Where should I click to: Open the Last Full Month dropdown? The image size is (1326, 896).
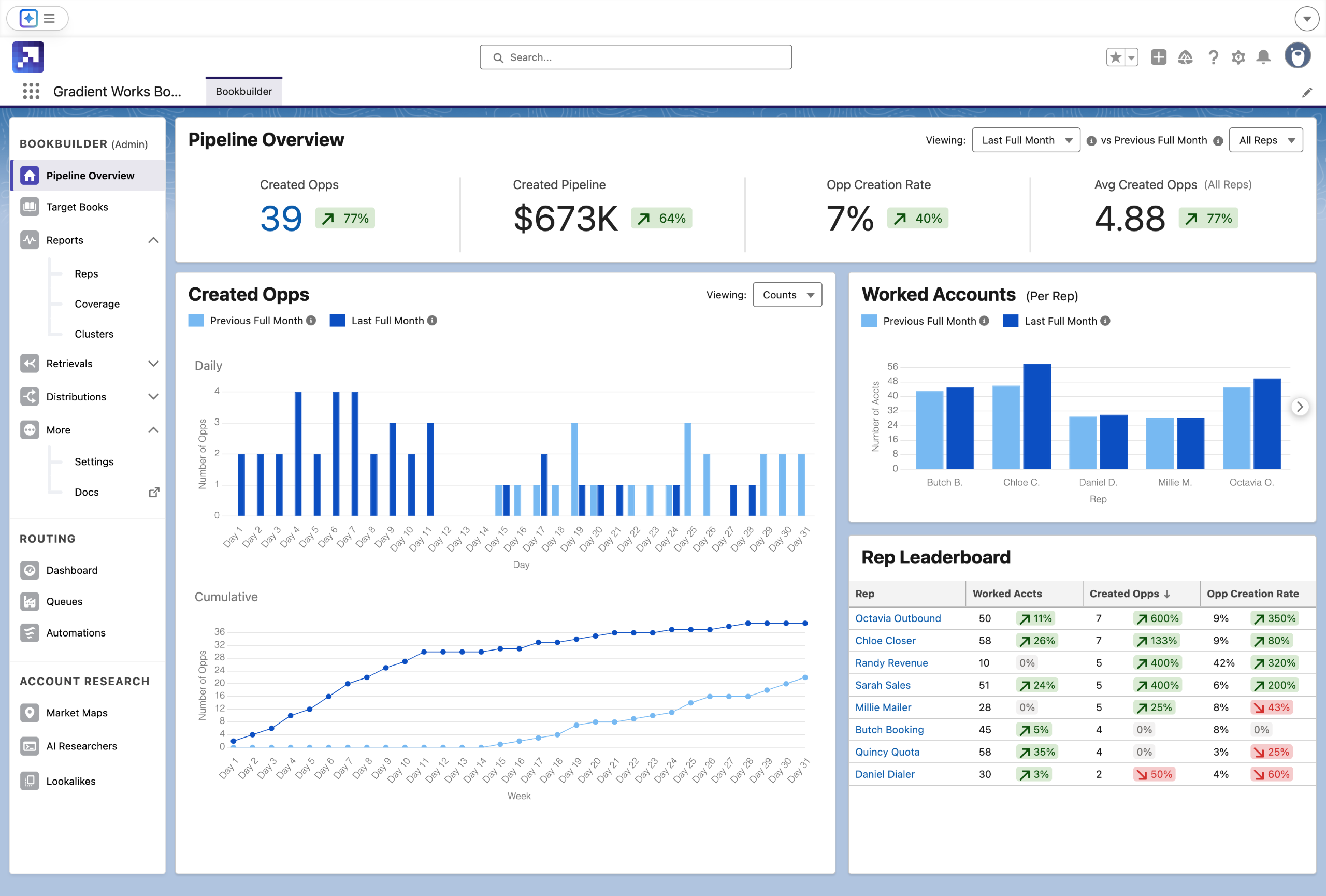point(1025,140)
